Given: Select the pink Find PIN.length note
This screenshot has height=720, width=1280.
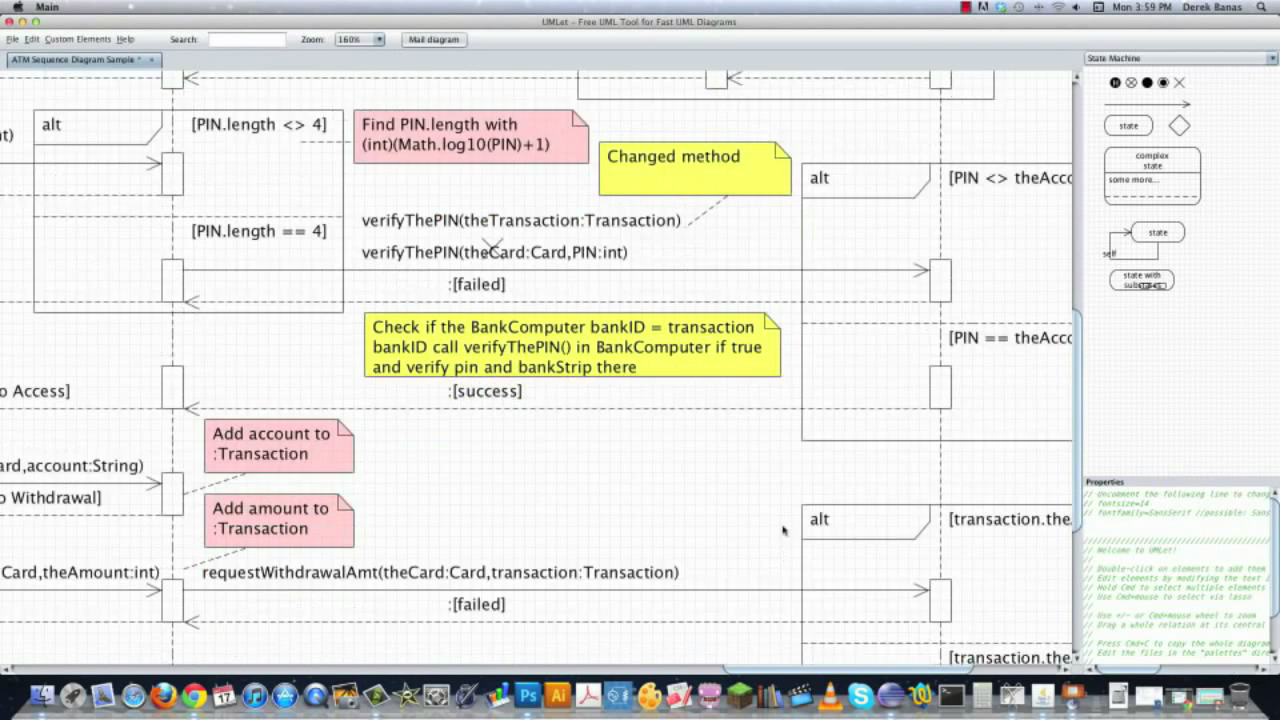Looking at the screenshot, I should point(471,136).
